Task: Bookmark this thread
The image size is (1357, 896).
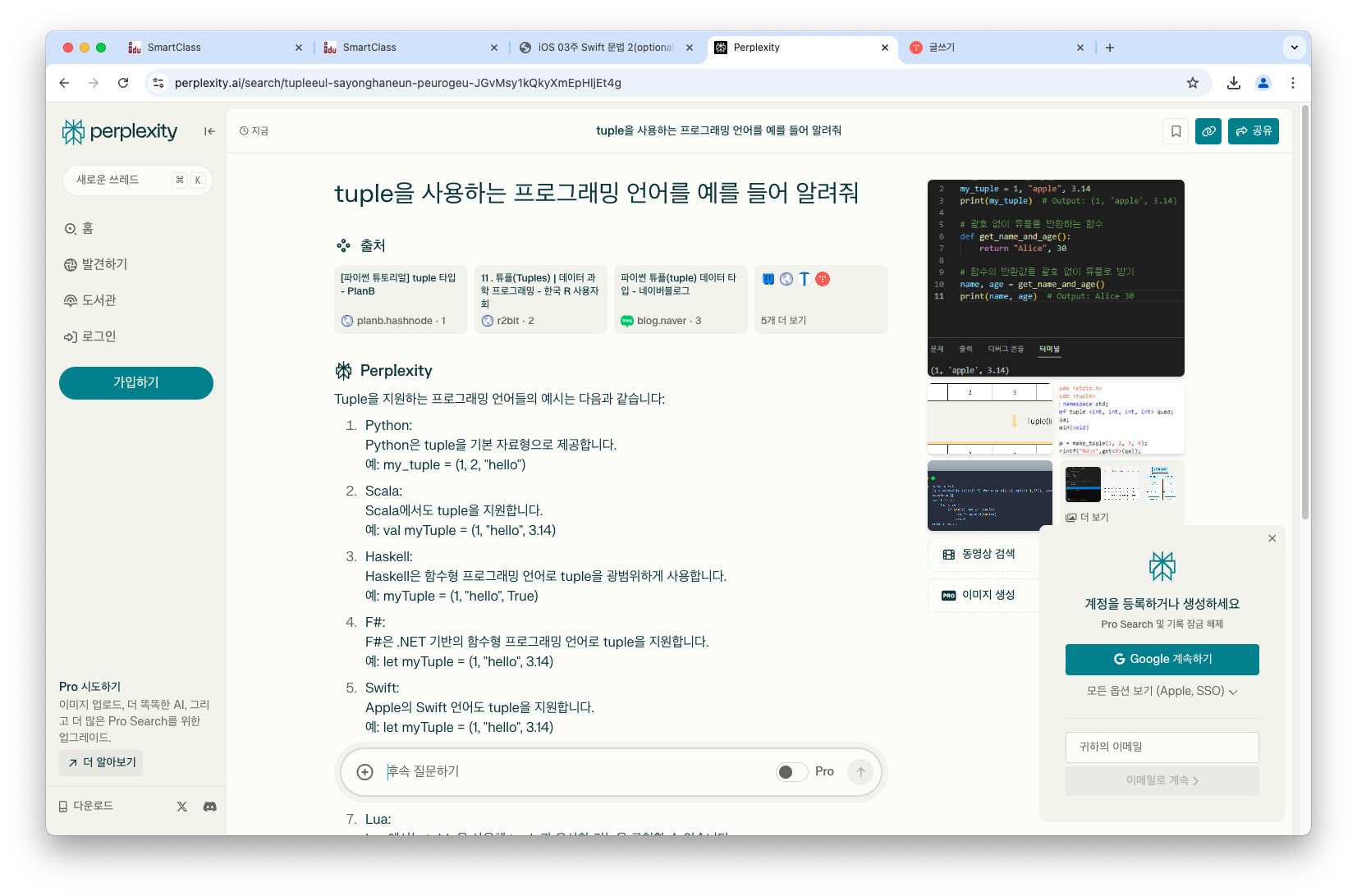Action: click(1176, 131)
